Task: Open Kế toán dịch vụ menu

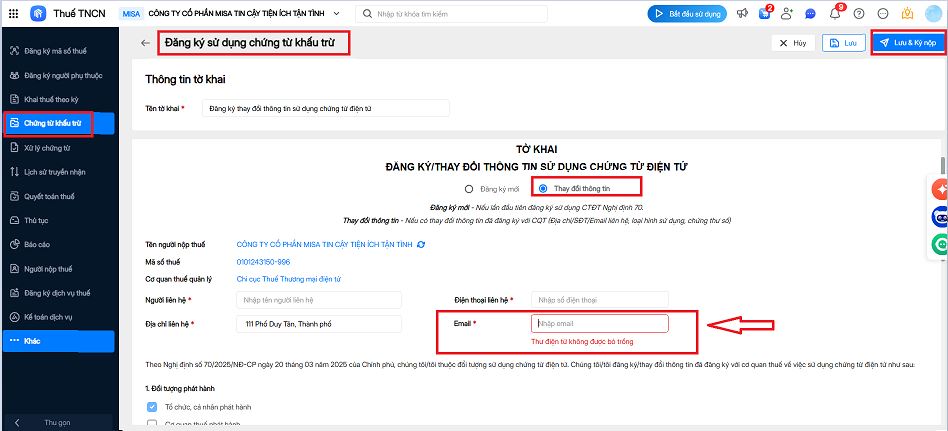Action: click(x=58, y=317)
